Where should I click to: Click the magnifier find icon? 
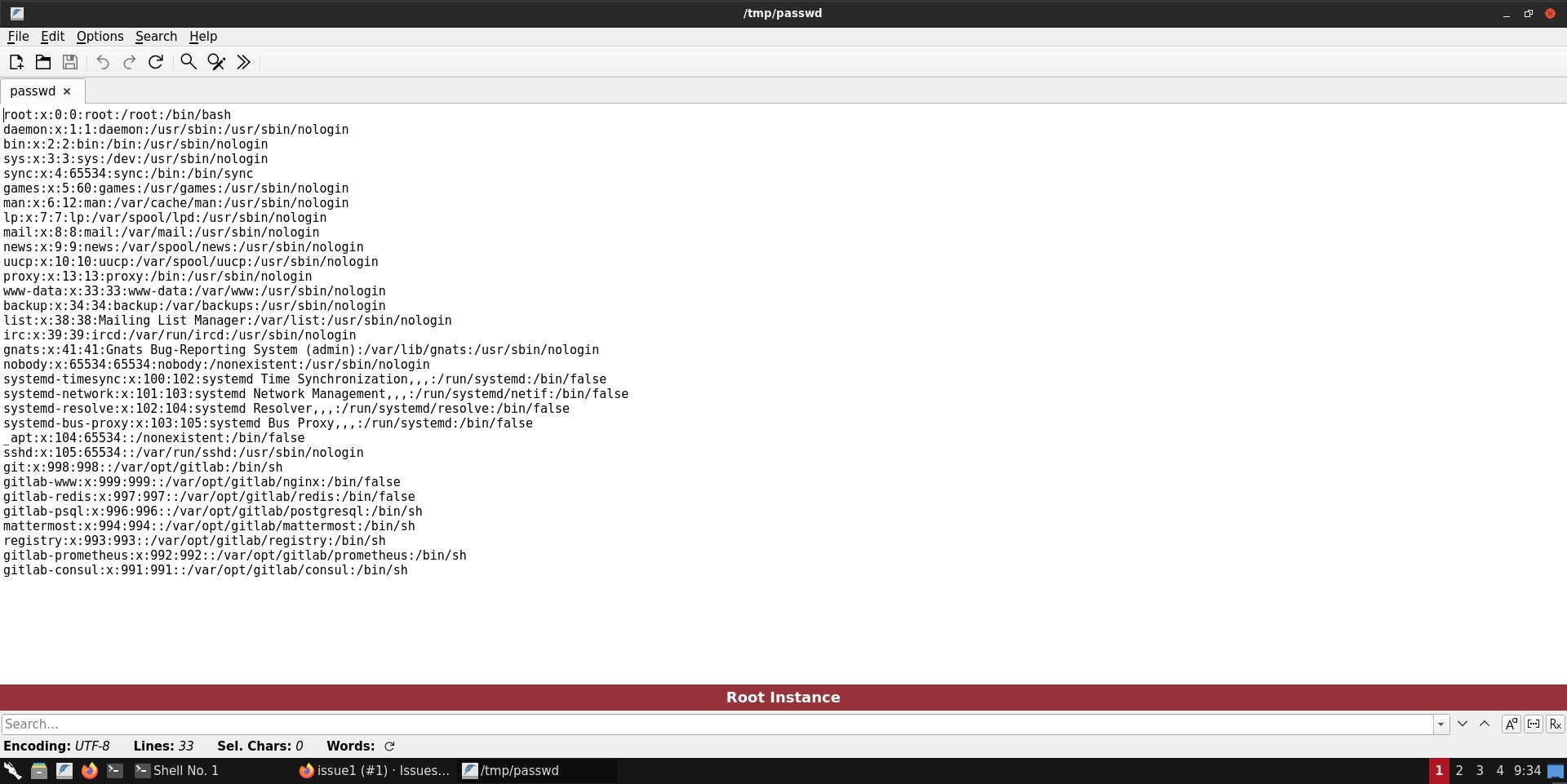189,62
